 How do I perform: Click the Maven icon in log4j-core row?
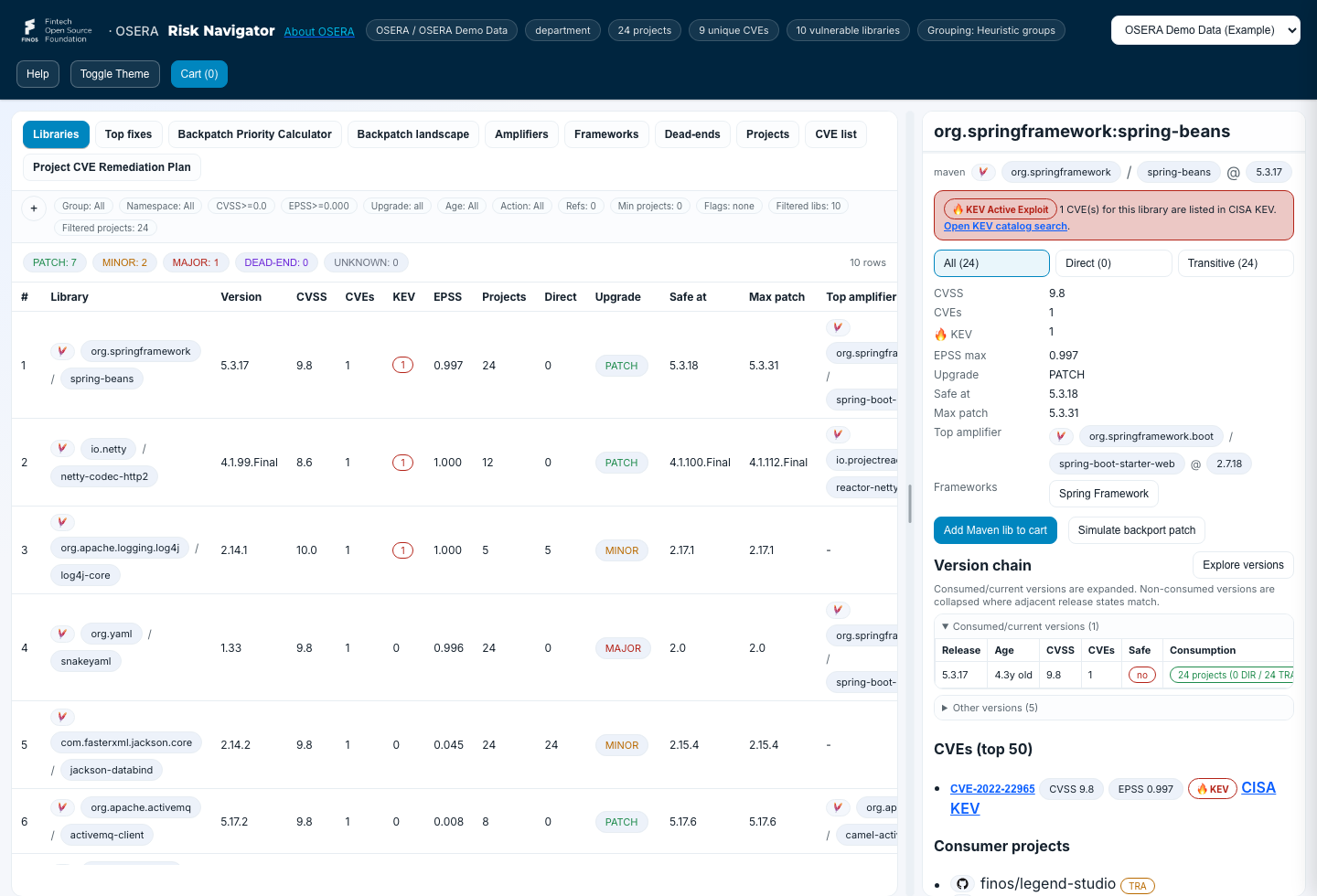coord(62,522)
